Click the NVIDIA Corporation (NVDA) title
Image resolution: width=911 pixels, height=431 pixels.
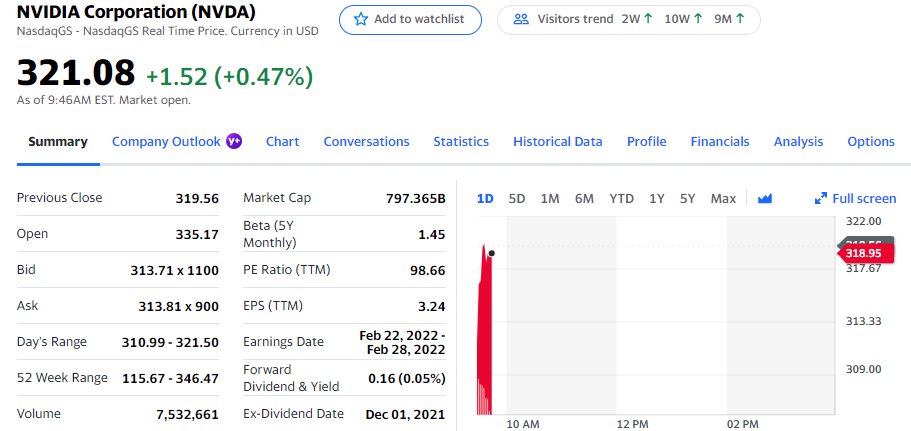pos(136,12)
